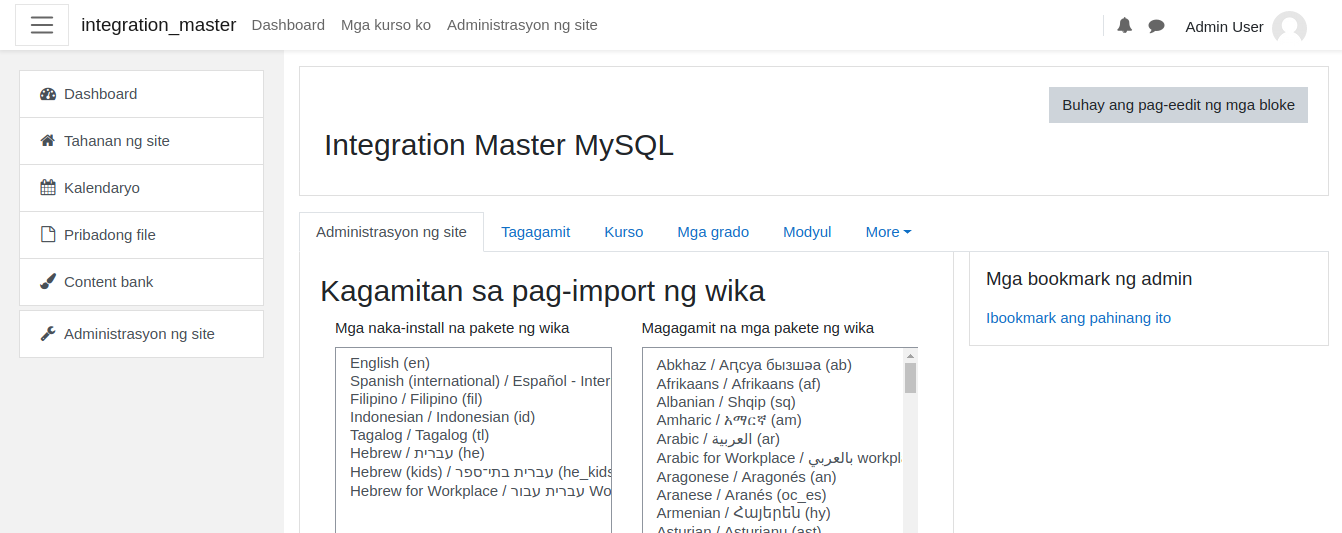Select Abkhaz (ab) in available packs
The image size is (1342, 533).
tap(773, 365)
